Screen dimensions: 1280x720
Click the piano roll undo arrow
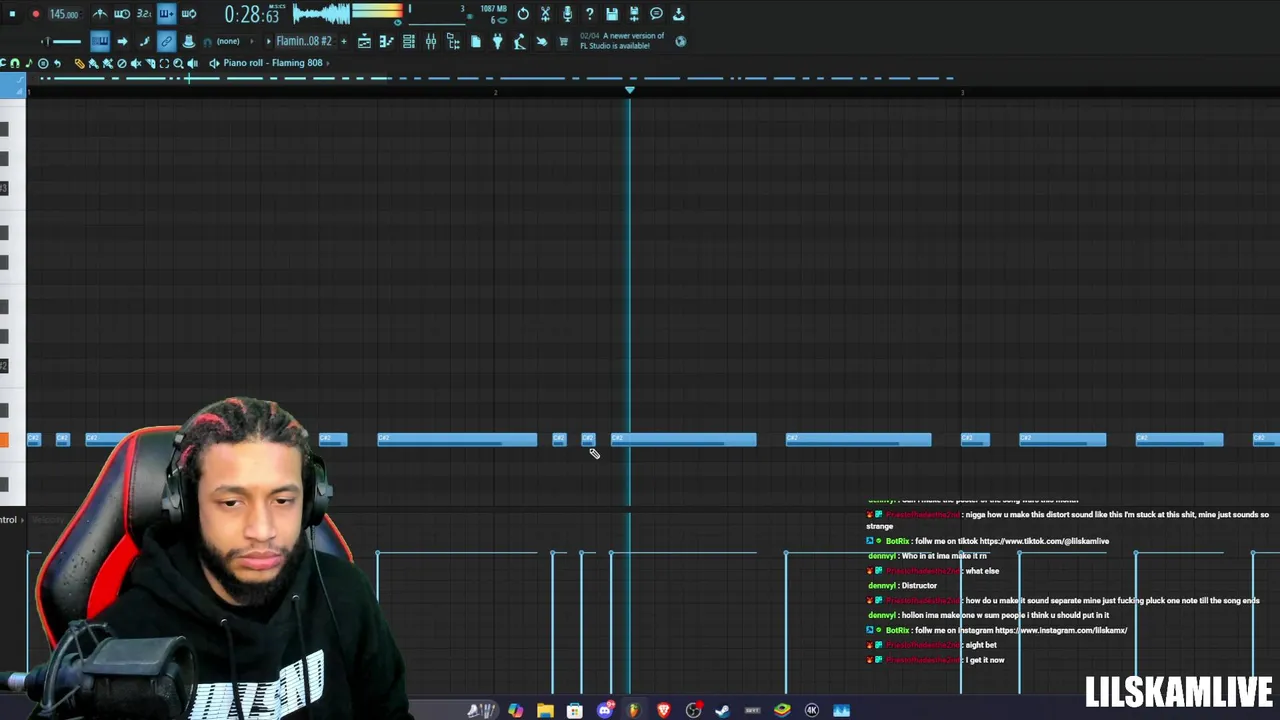point(56,63)
